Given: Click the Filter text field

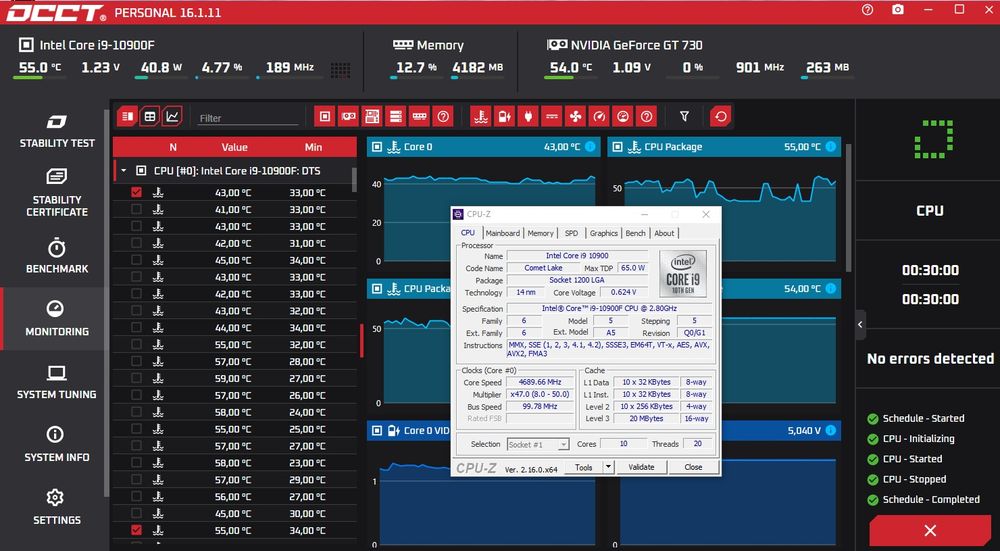Looking at the screenshot, I should point(248,118).
